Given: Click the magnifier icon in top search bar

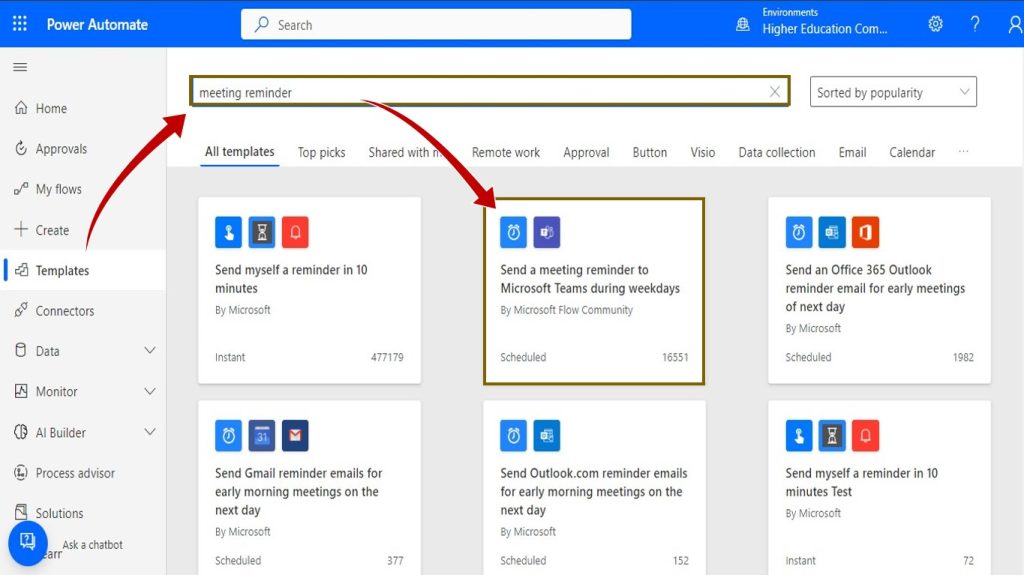Looking at the screenshot, I should click(261, 25).
